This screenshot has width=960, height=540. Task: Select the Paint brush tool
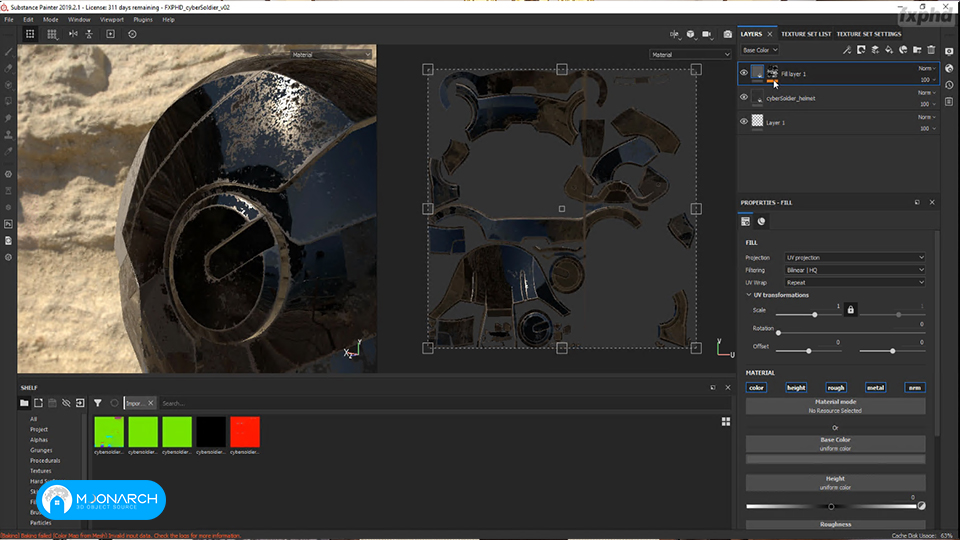click(x=9, y=52)
